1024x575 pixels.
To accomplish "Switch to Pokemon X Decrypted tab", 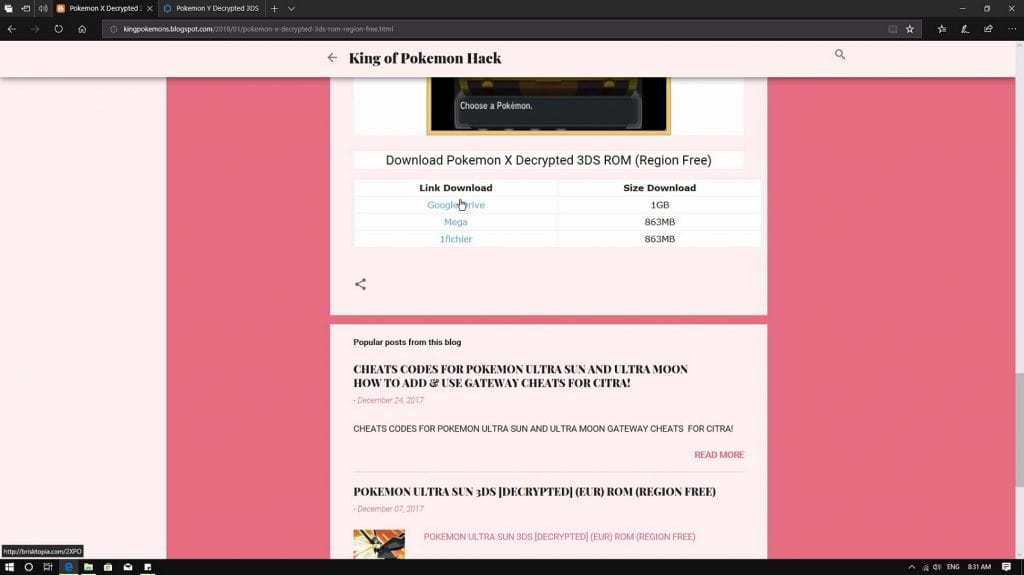I will [104, 8].
